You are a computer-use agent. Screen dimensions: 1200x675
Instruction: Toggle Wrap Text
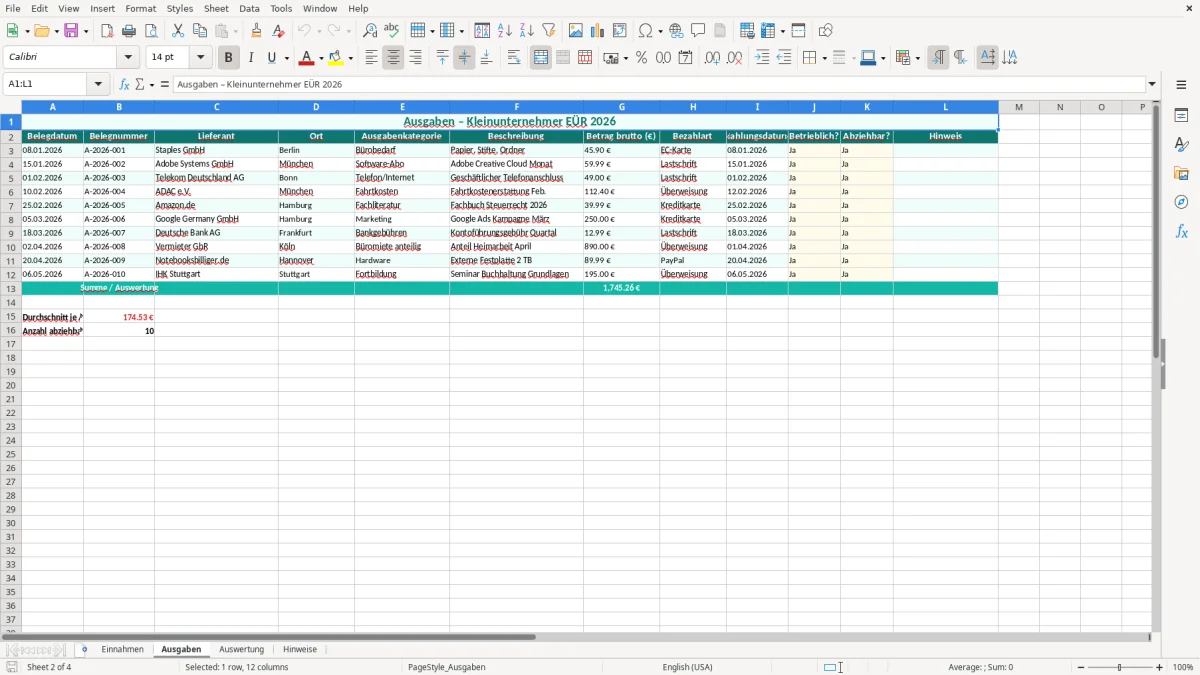click(514, 58)
